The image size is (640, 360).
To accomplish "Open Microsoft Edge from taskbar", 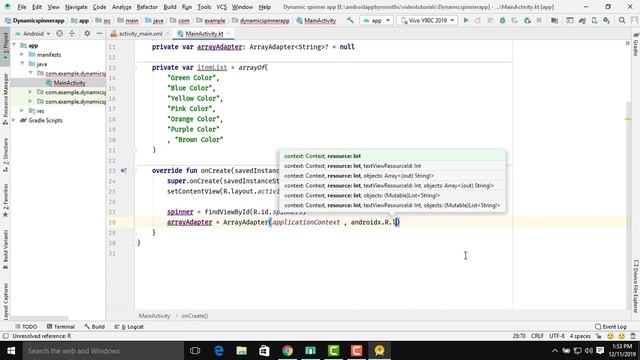I will pyautogui.click(x=219, y=351).
